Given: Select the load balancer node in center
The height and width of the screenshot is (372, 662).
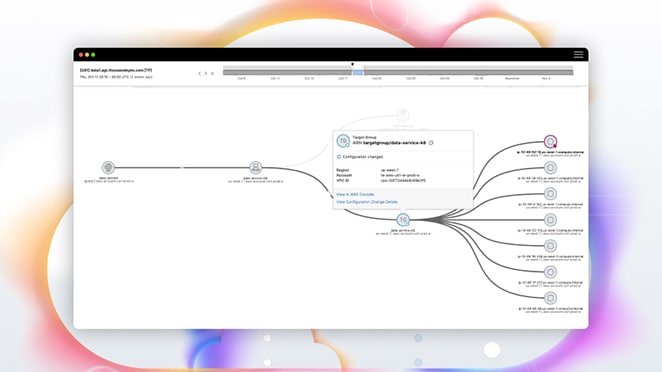Looking at the screenshot, I should 255,168.
